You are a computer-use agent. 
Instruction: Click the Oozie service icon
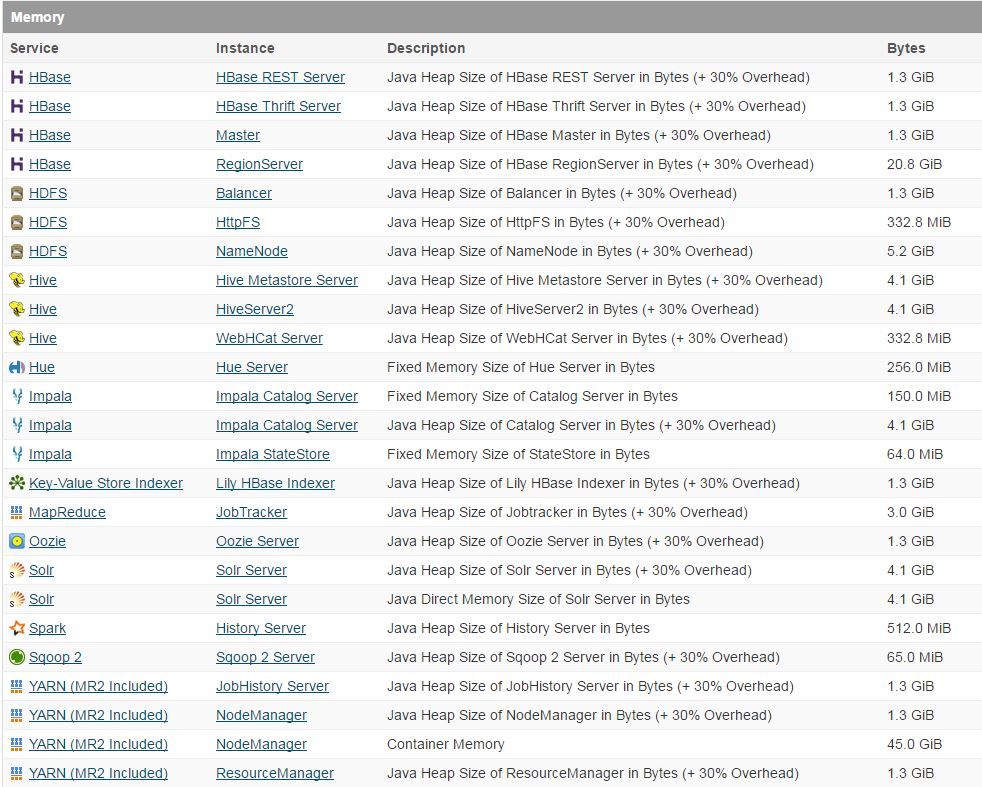17,541
